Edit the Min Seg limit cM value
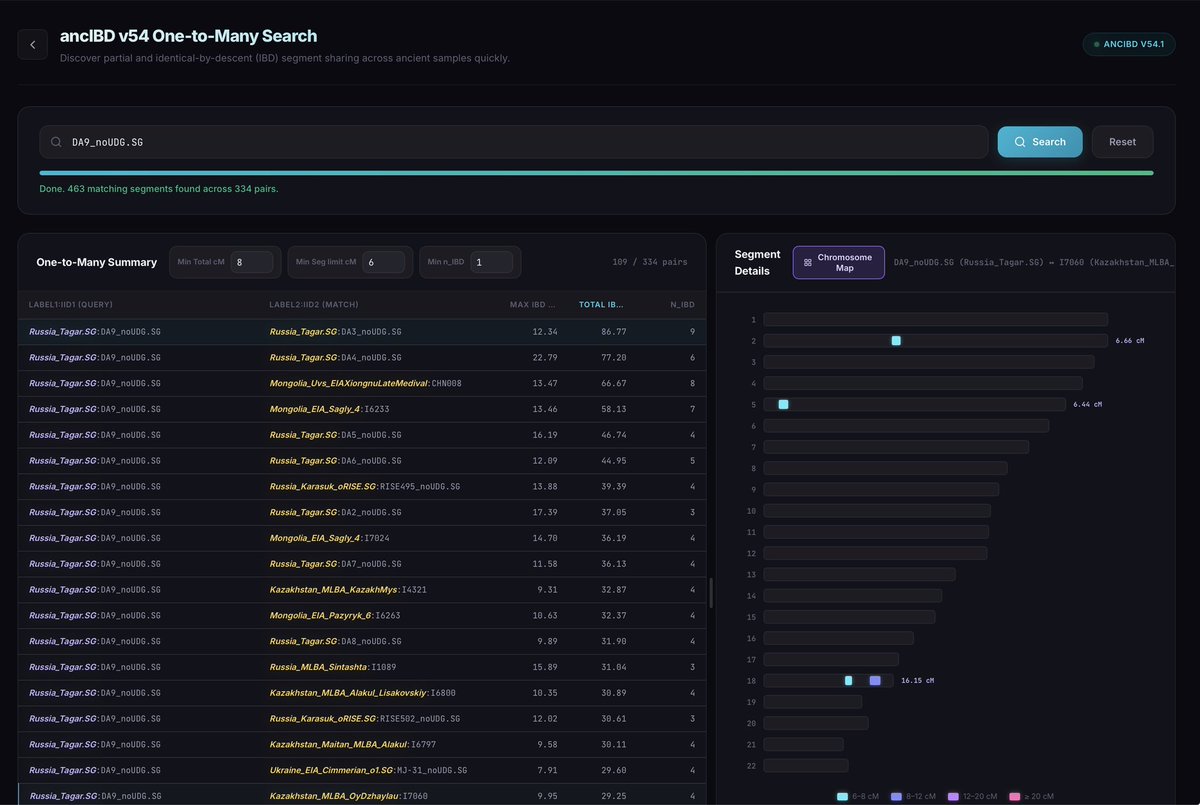This screenshot has height=805, width=1200. (x=383, y=262)
